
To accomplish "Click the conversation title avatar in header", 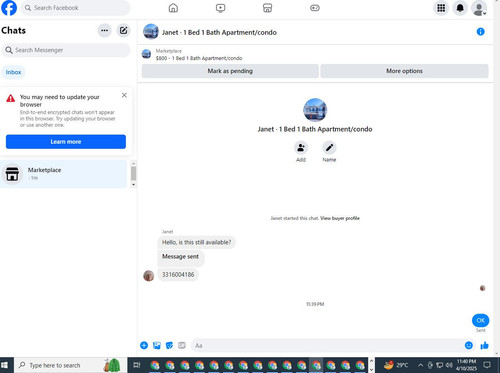I will point(151,32).
